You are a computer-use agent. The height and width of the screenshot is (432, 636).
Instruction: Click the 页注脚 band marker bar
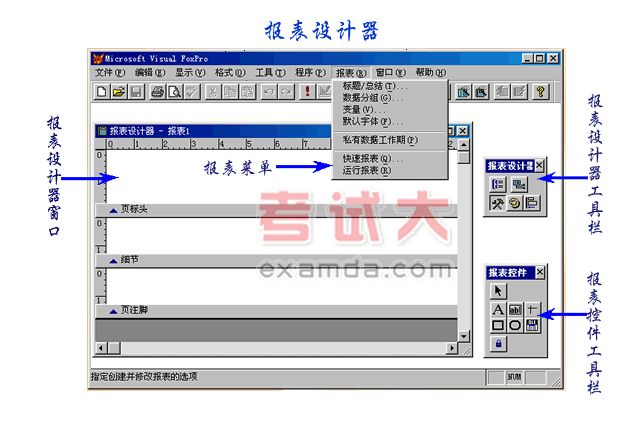pos(277,311)
